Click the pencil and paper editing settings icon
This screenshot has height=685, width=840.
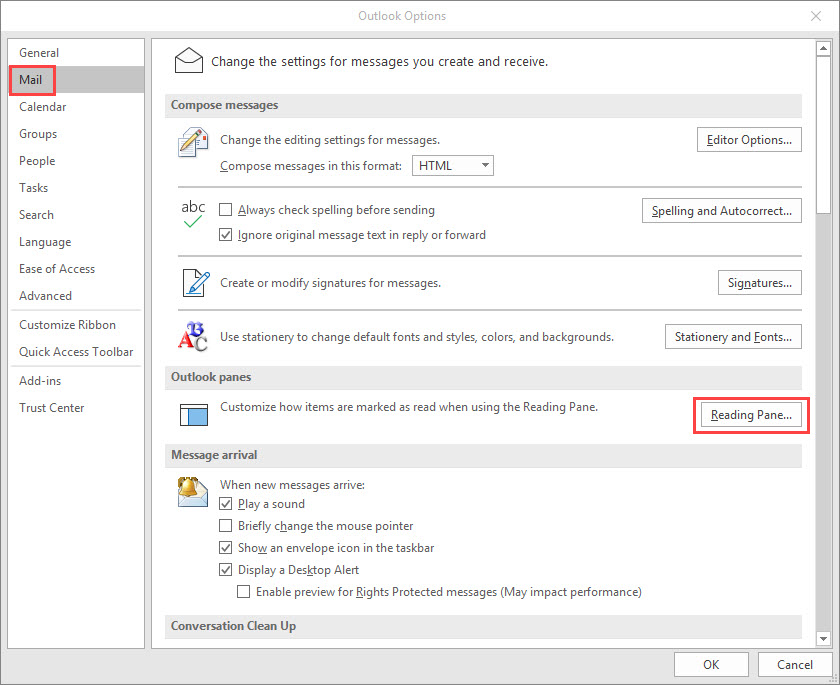[x=193, y=142]
